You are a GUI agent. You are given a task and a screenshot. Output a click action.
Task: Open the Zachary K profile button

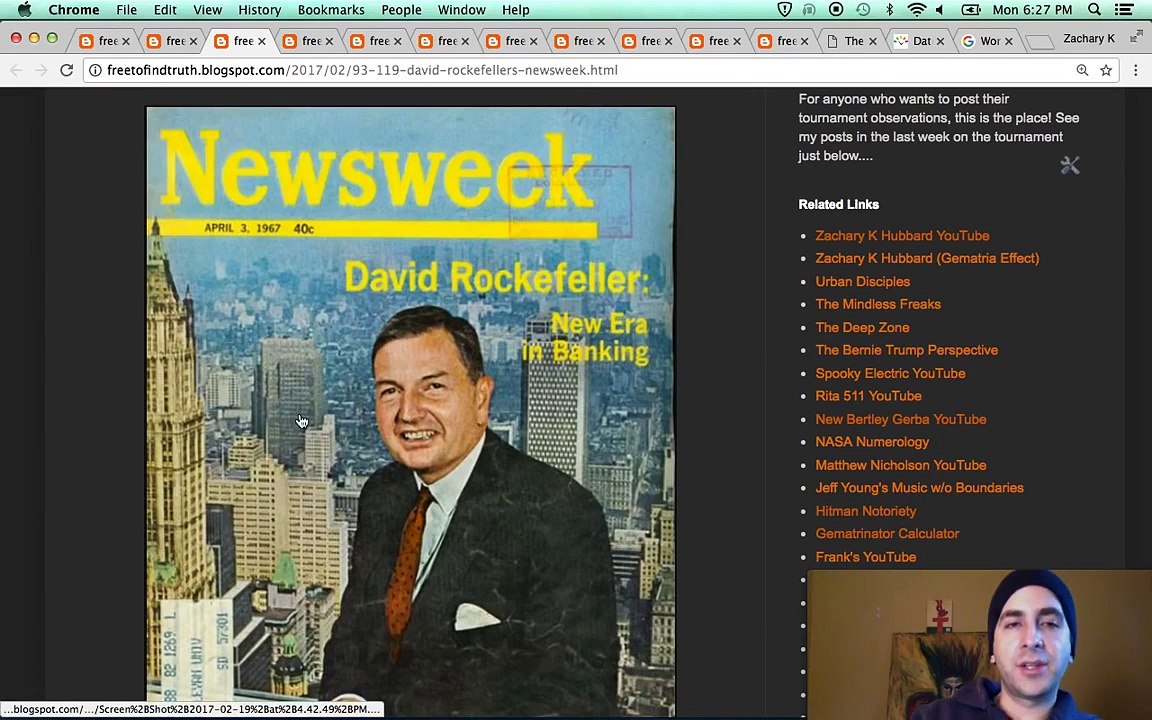tap(1089, 39)
